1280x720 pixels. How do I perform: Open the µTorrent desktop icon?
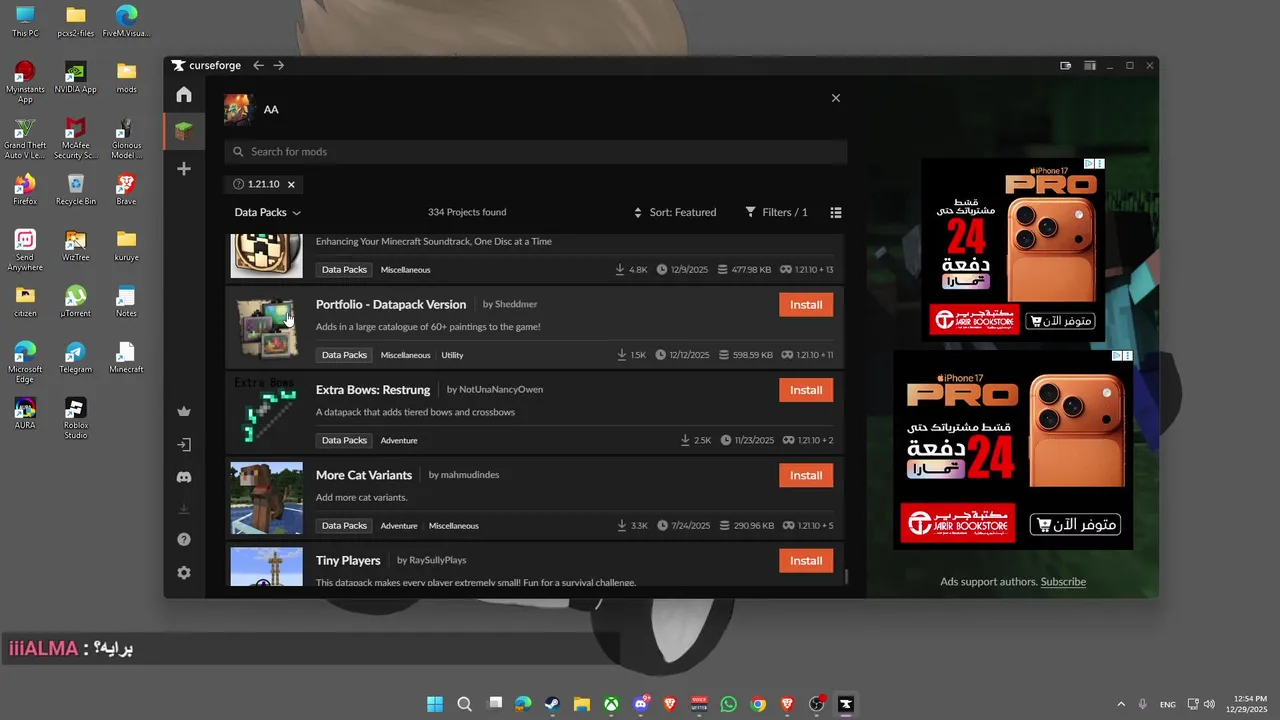(x=75, y=301)
